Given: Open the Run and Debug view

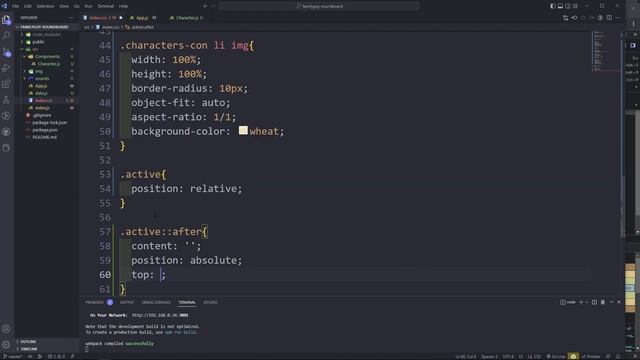Looking at the screenshot, I should (x=6, y=68).
